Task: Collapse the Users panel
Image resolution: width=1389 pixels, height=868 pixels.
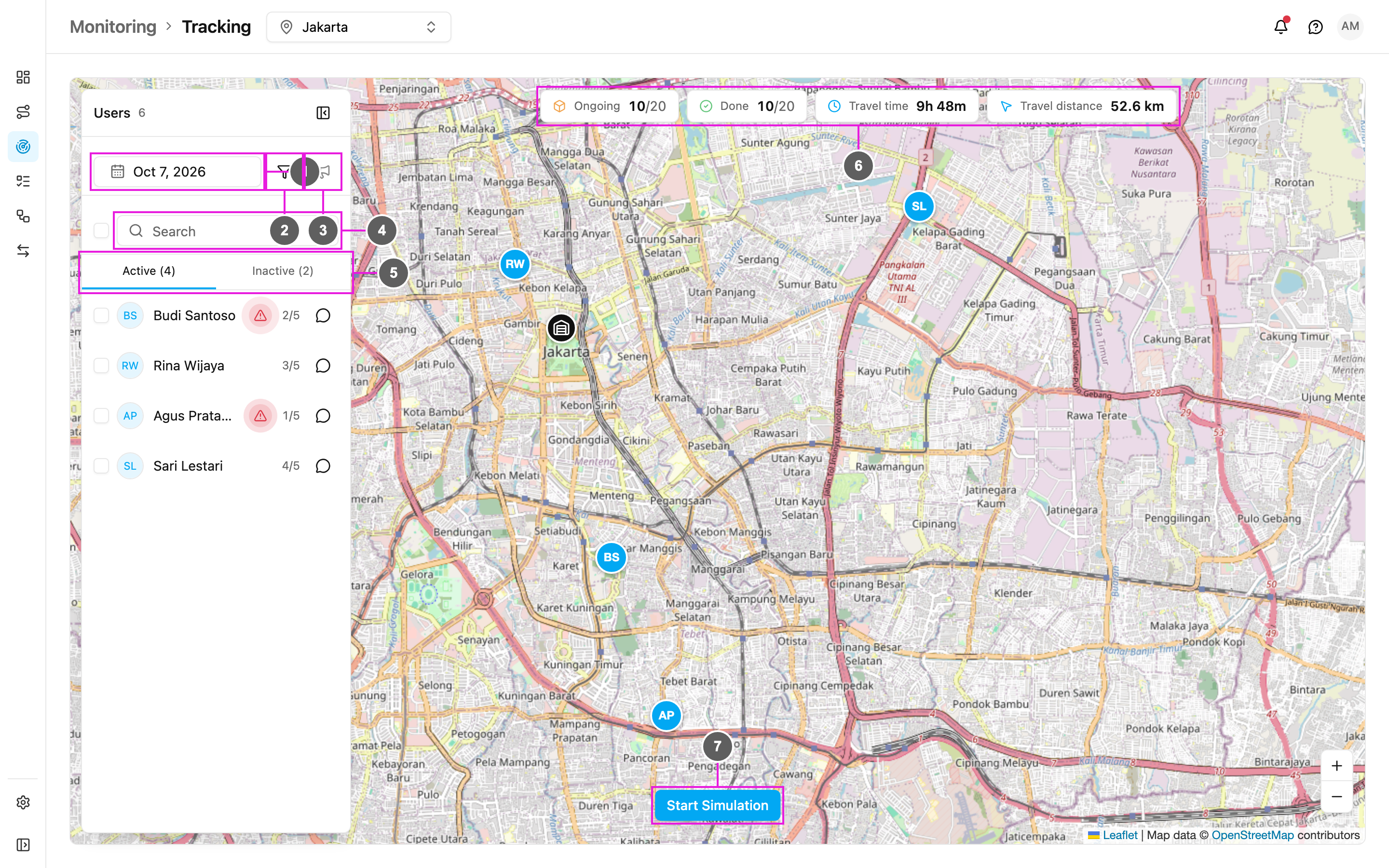Action: pyautogui.click(x=323, y=112)
